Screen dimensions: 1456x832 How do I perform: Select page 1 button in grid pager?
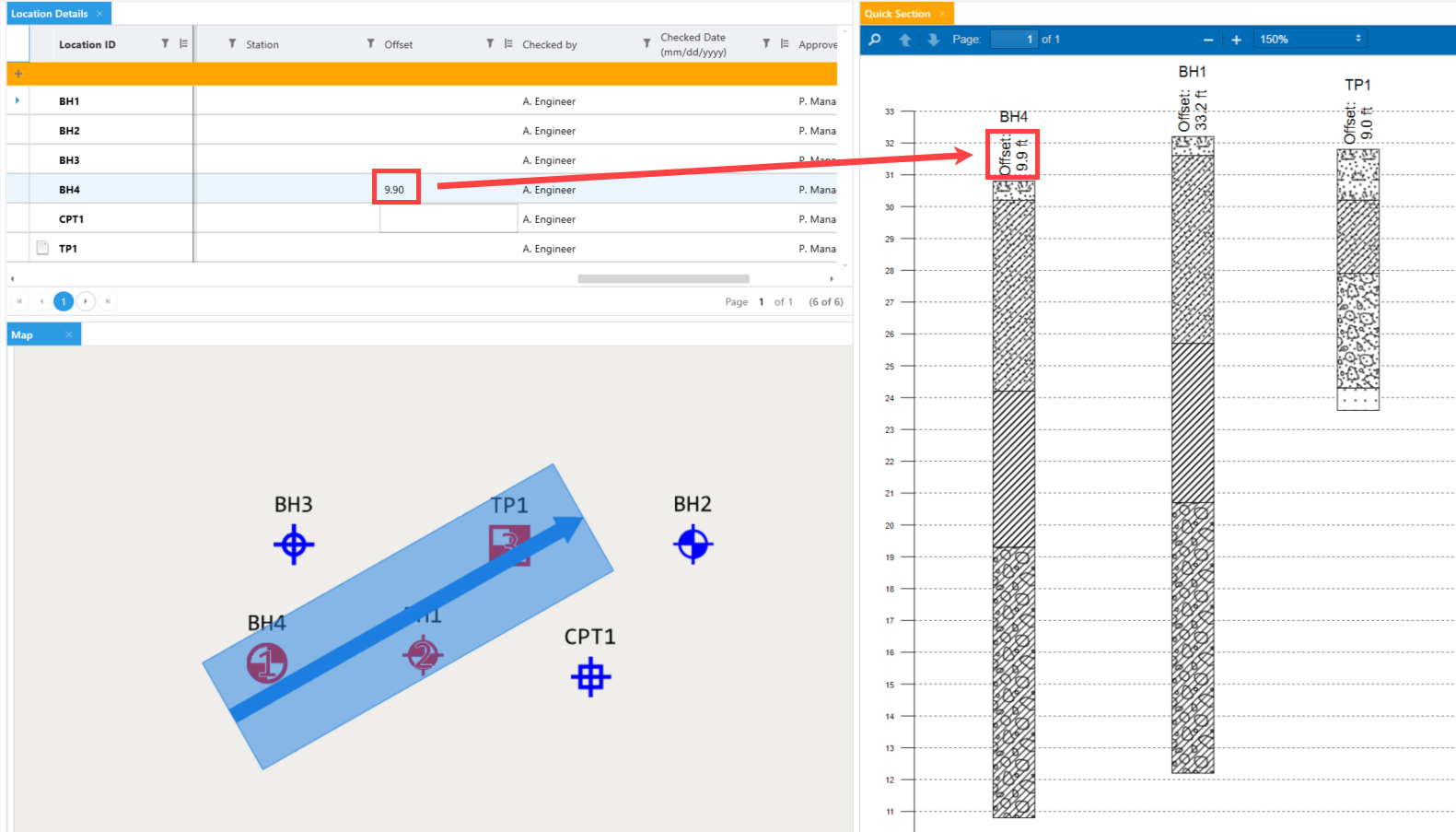(x=64, y=301)
